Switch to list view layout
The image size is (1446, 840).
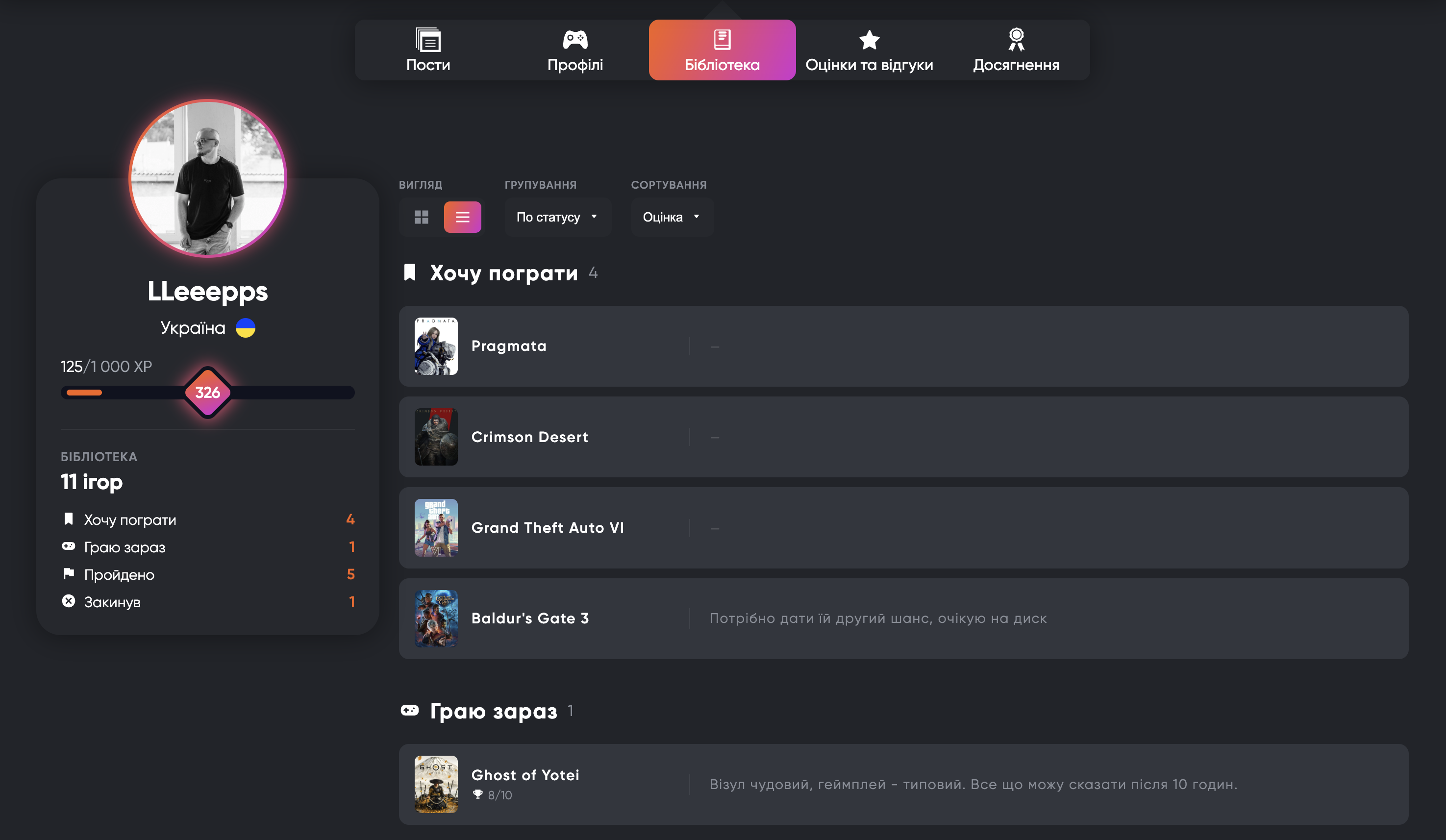463,217
